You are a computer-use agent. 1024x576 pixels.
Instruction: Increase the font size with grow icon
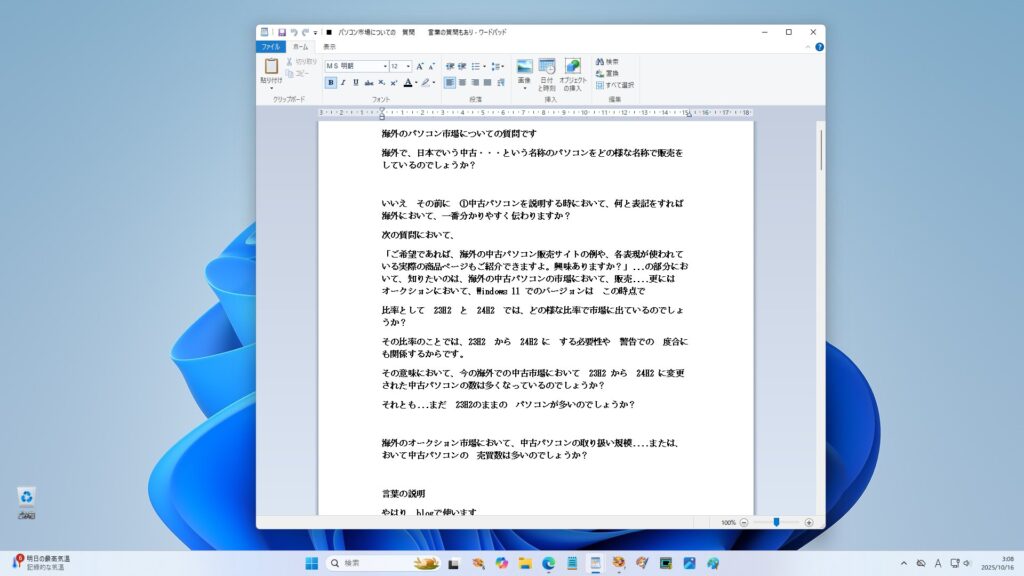[x=420, y=66]
